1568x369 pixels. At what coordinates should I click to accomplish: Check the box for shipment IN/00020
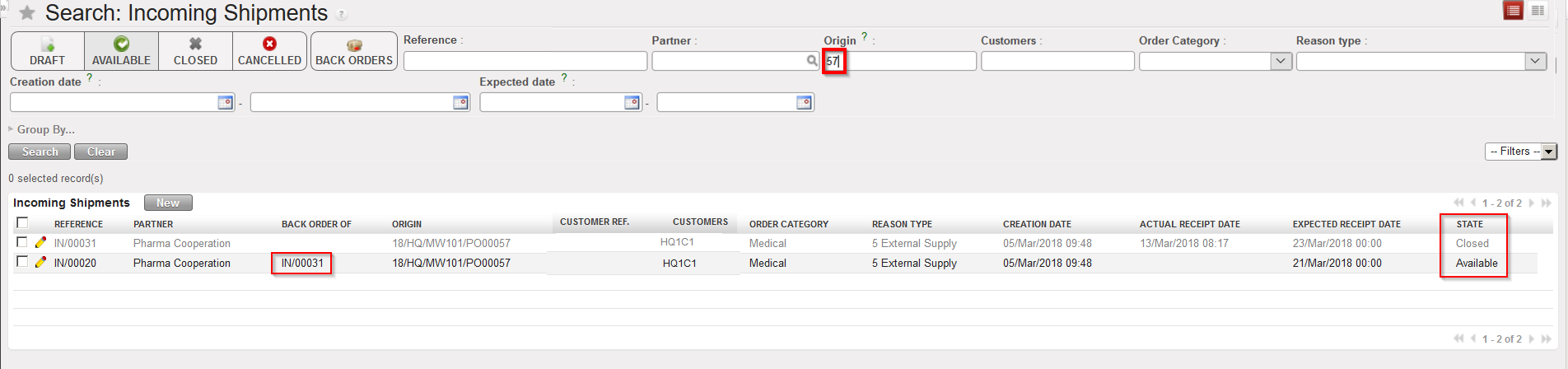pos(22,262)
